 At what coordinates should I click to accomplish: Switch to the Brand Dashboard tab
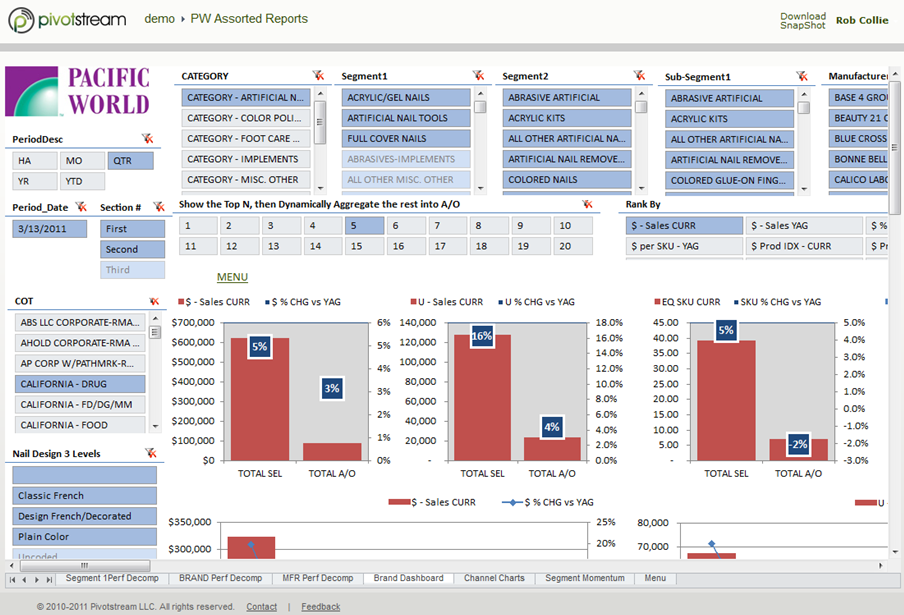(406, 578)
